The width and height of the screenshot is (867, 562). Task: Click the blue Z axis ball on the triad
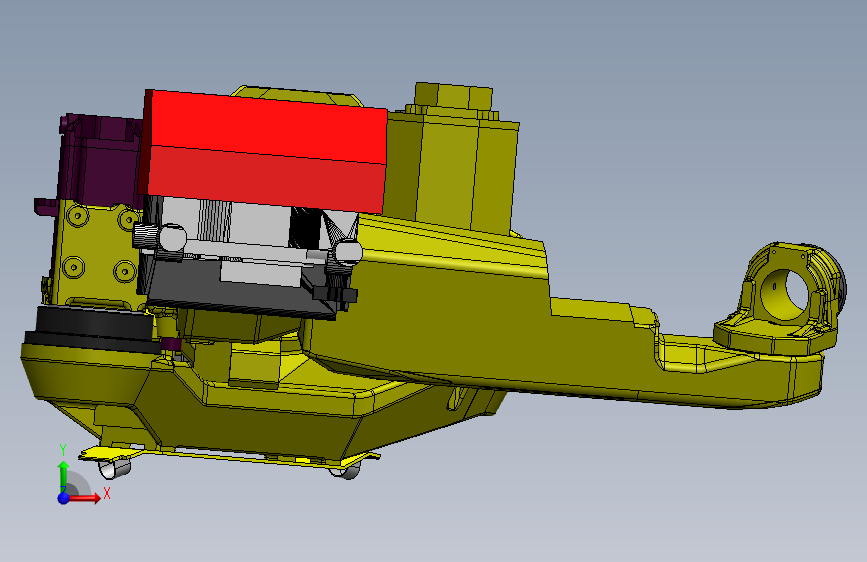coord(64,498)
